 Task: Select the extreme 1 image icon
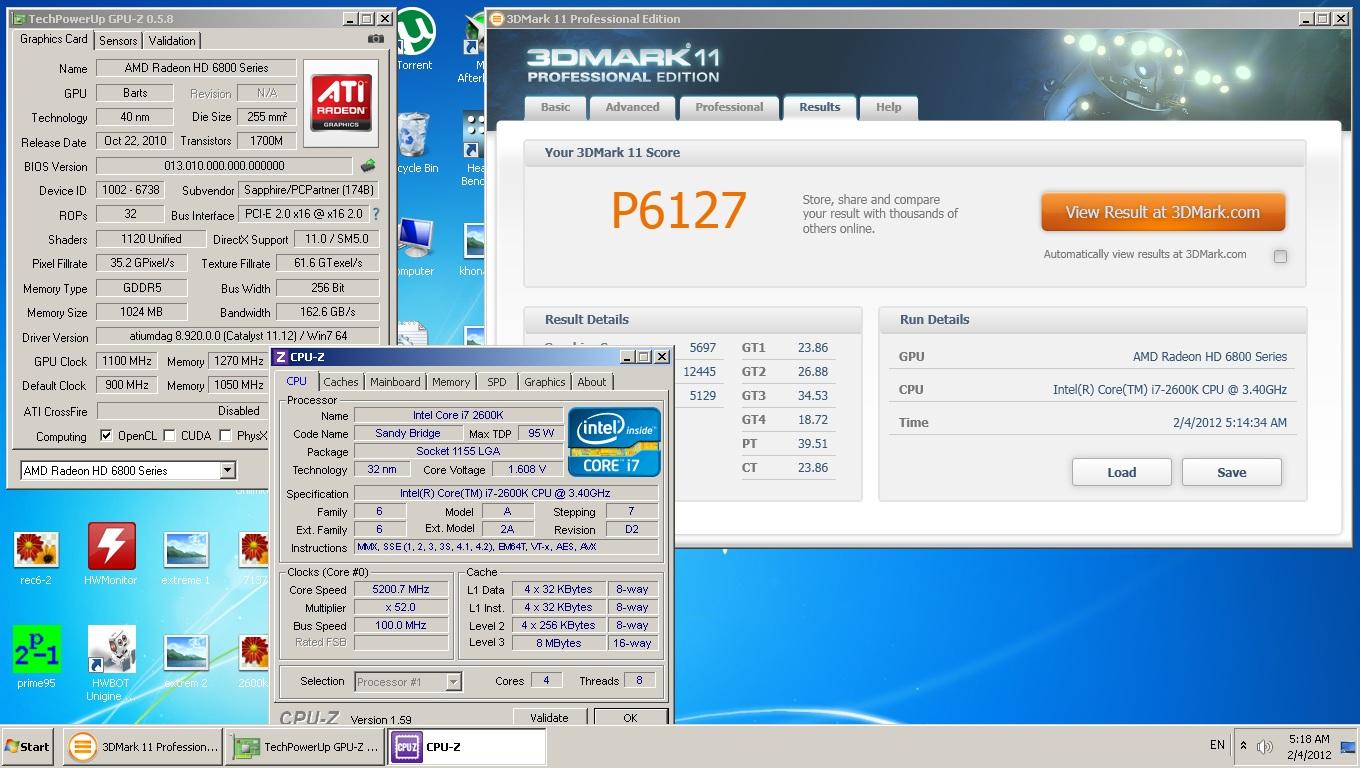[186, 558]
